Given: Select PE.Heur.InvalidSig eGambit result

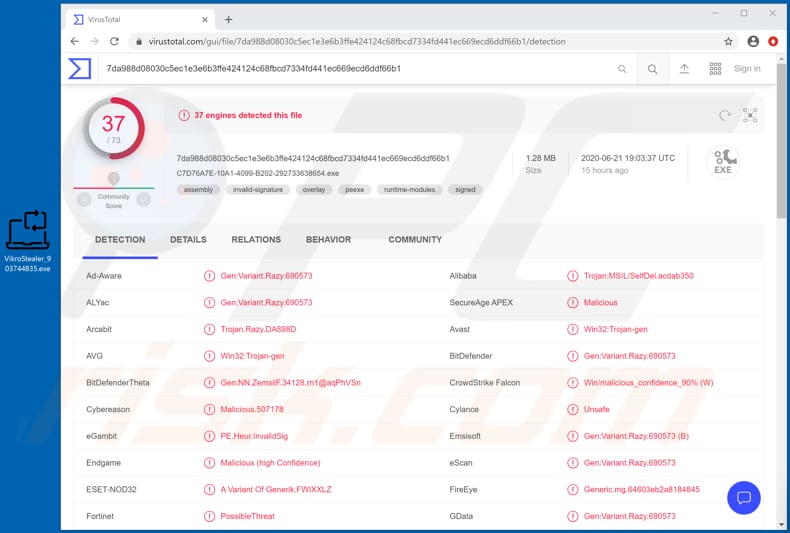Looking at the screenshot, I should click(254, 436).
